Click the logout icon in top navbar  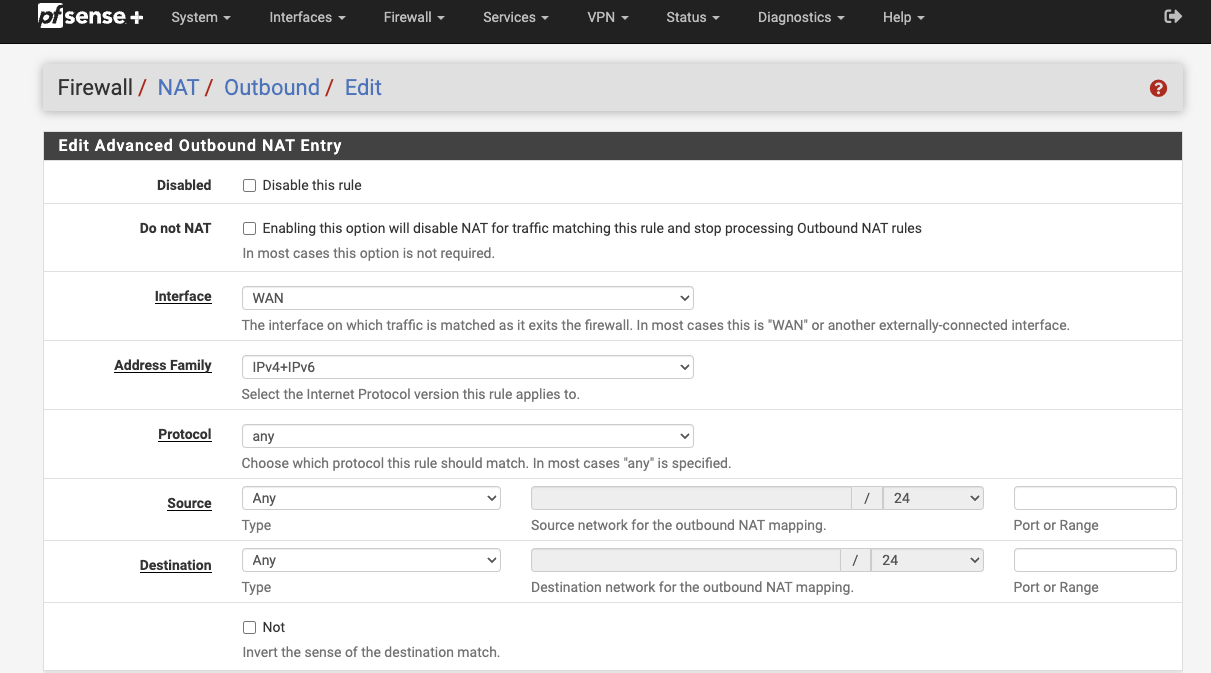[1173, 17]
